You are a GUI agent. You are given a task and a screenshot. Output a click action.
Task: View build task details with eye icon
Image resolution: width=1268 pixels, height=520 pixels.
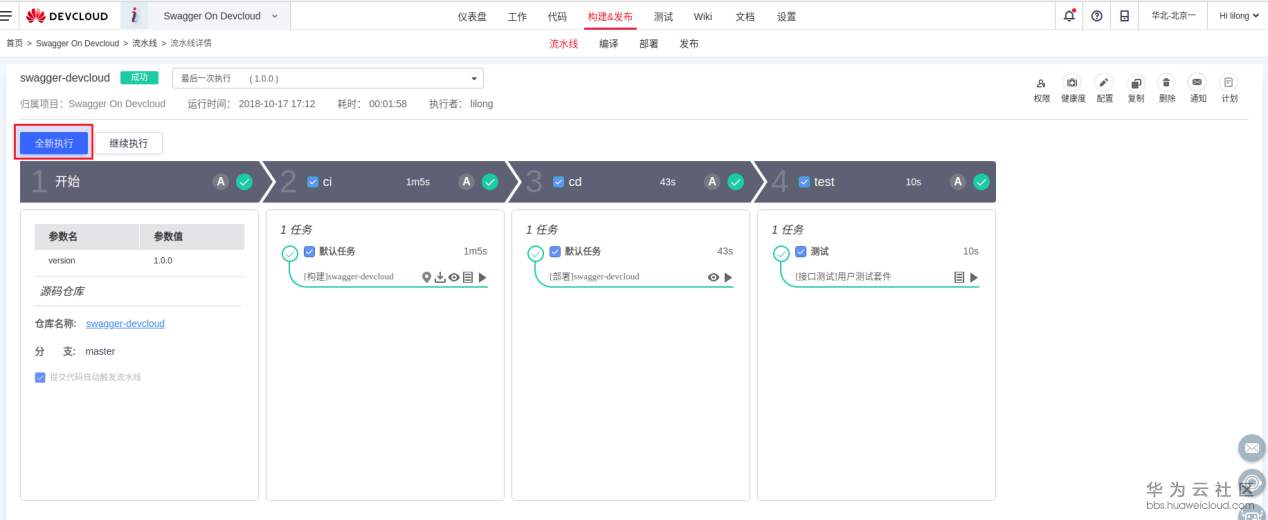pos(454,277)
